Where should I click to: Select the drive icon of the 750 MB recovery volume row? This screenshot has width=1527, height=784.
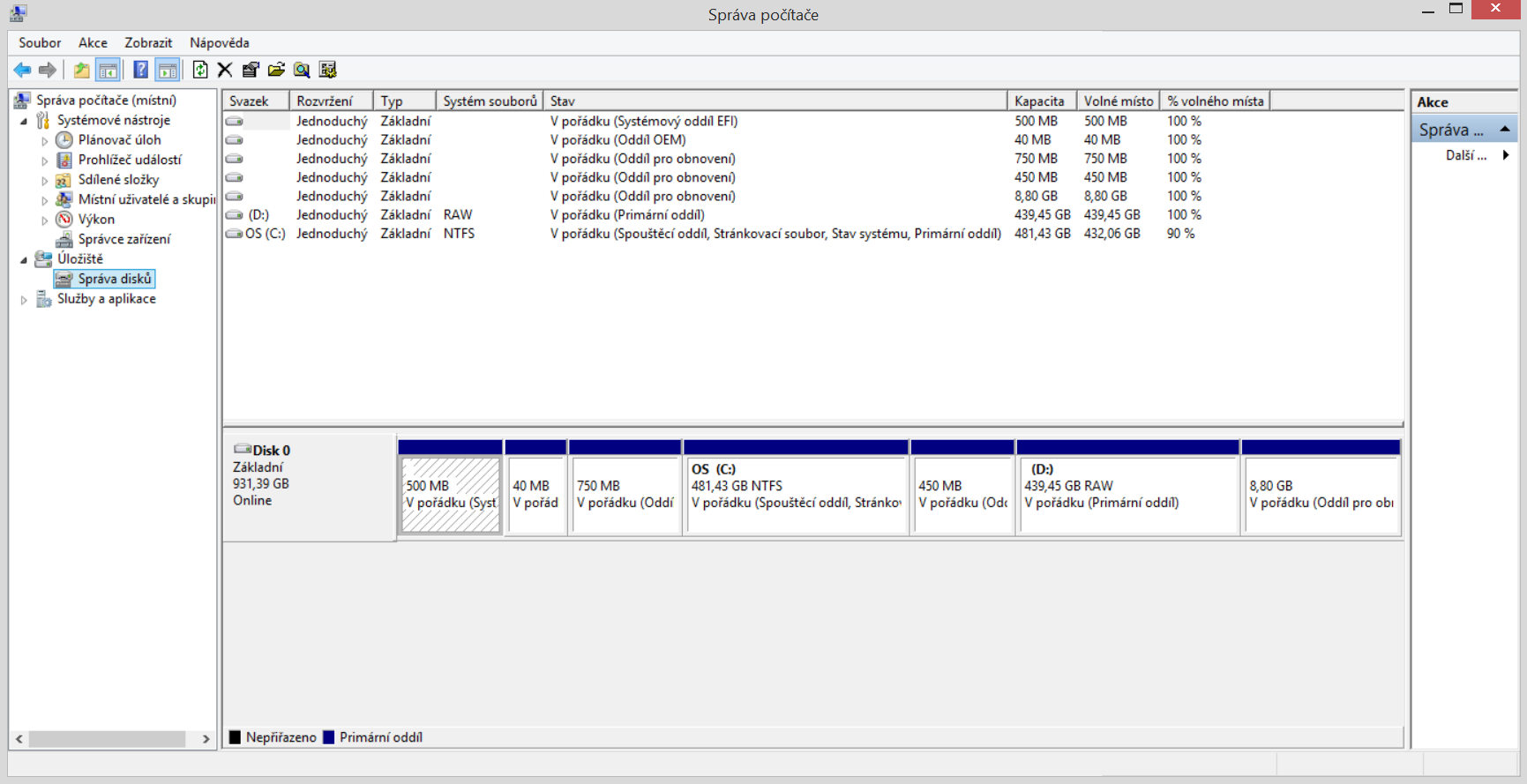point(234,159)
